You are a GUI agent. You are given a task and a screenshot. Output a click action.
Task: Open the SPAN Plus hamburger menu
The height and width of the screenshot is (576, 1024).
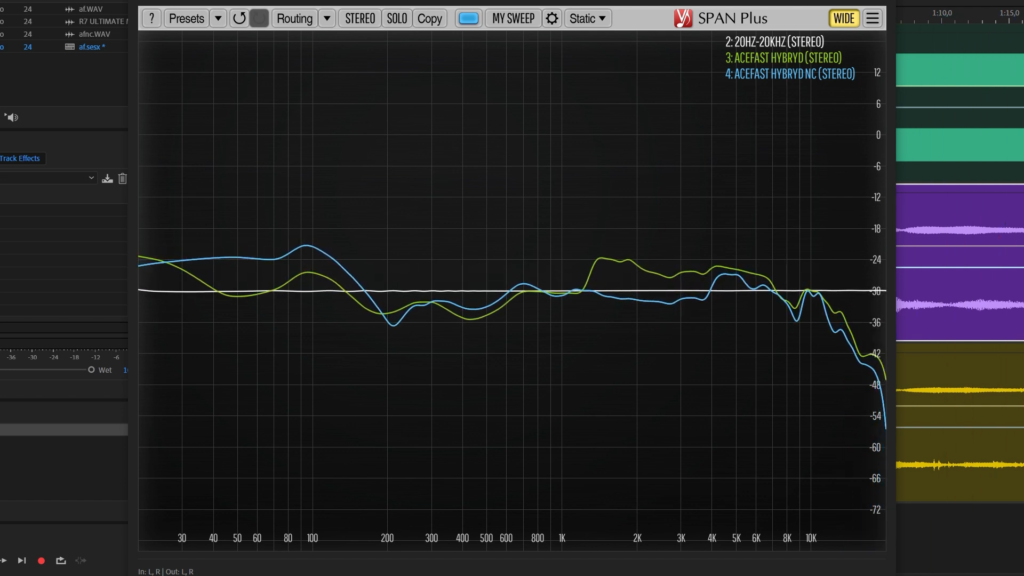click(872, 18)
